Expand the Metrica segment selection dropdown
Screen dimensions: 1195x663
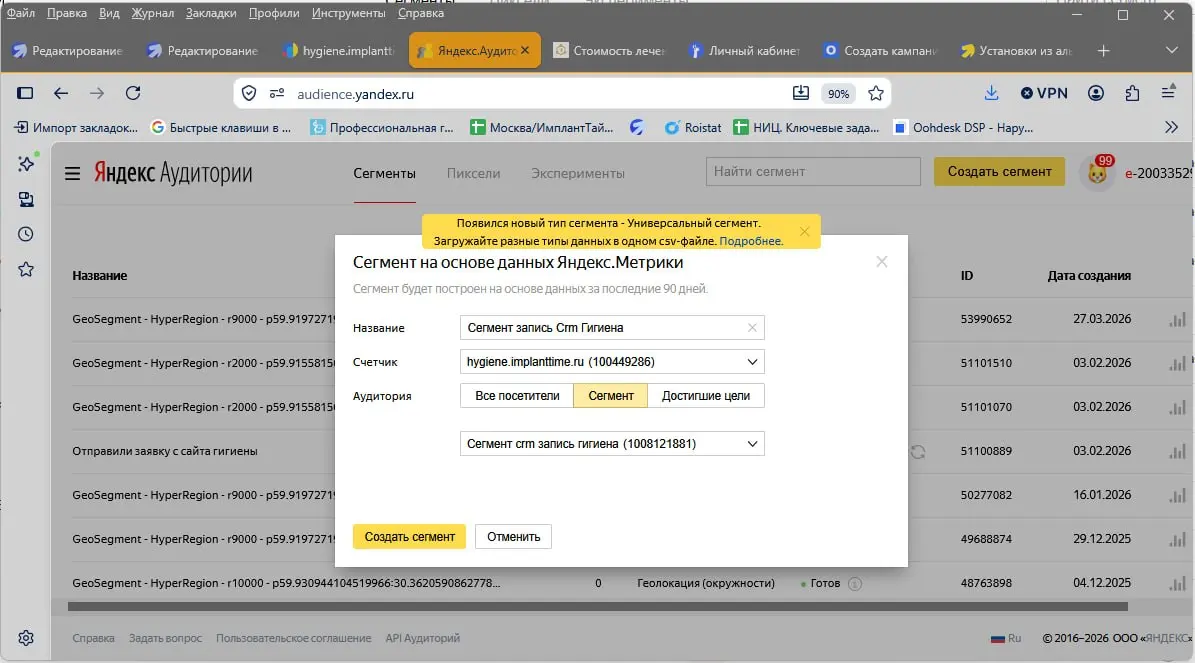[x=612, y=444]
